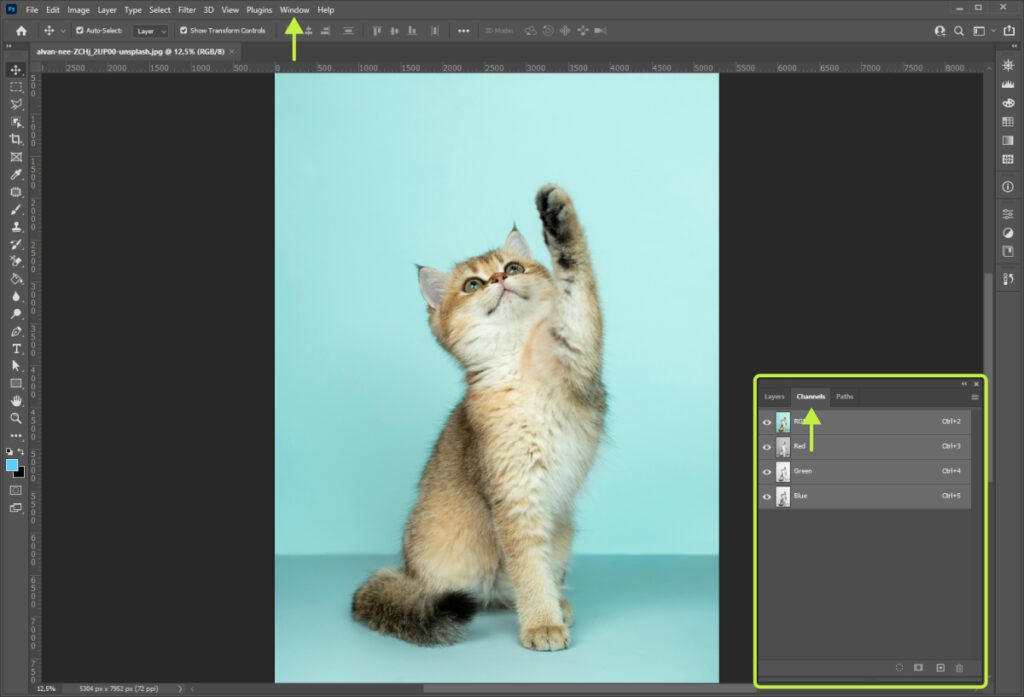Select the Frame tool
The image size is (1024, 697).
pyautogui.click(x=16, y=157)
